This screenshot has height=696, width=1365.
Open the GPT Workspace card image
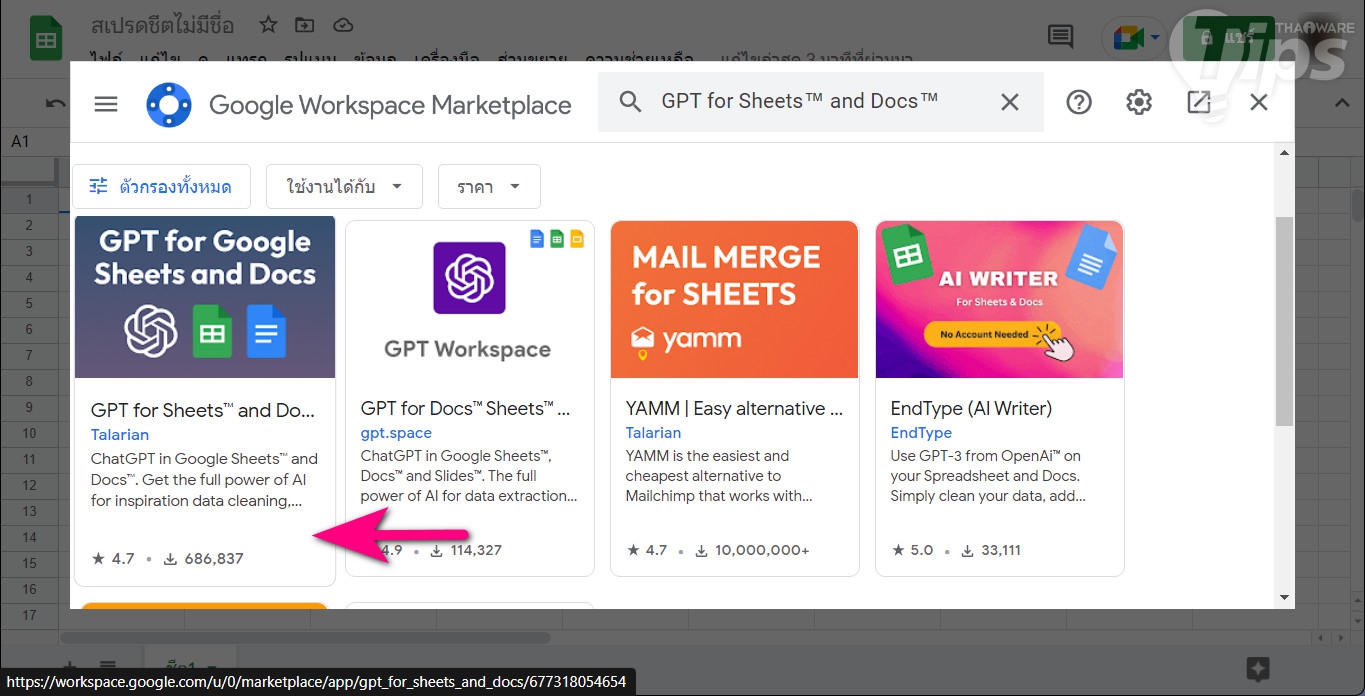point(470,300)
